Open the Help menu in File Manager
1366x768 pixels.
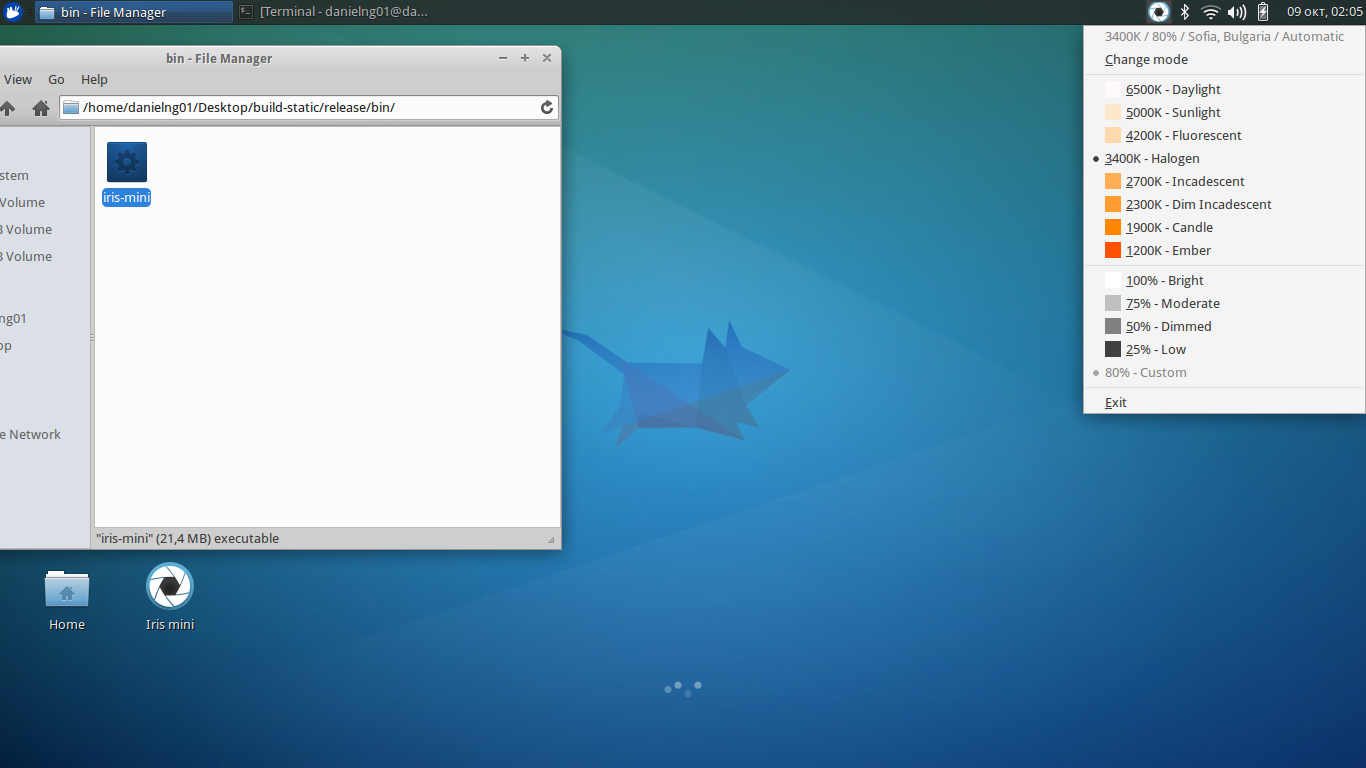point(94,79)
